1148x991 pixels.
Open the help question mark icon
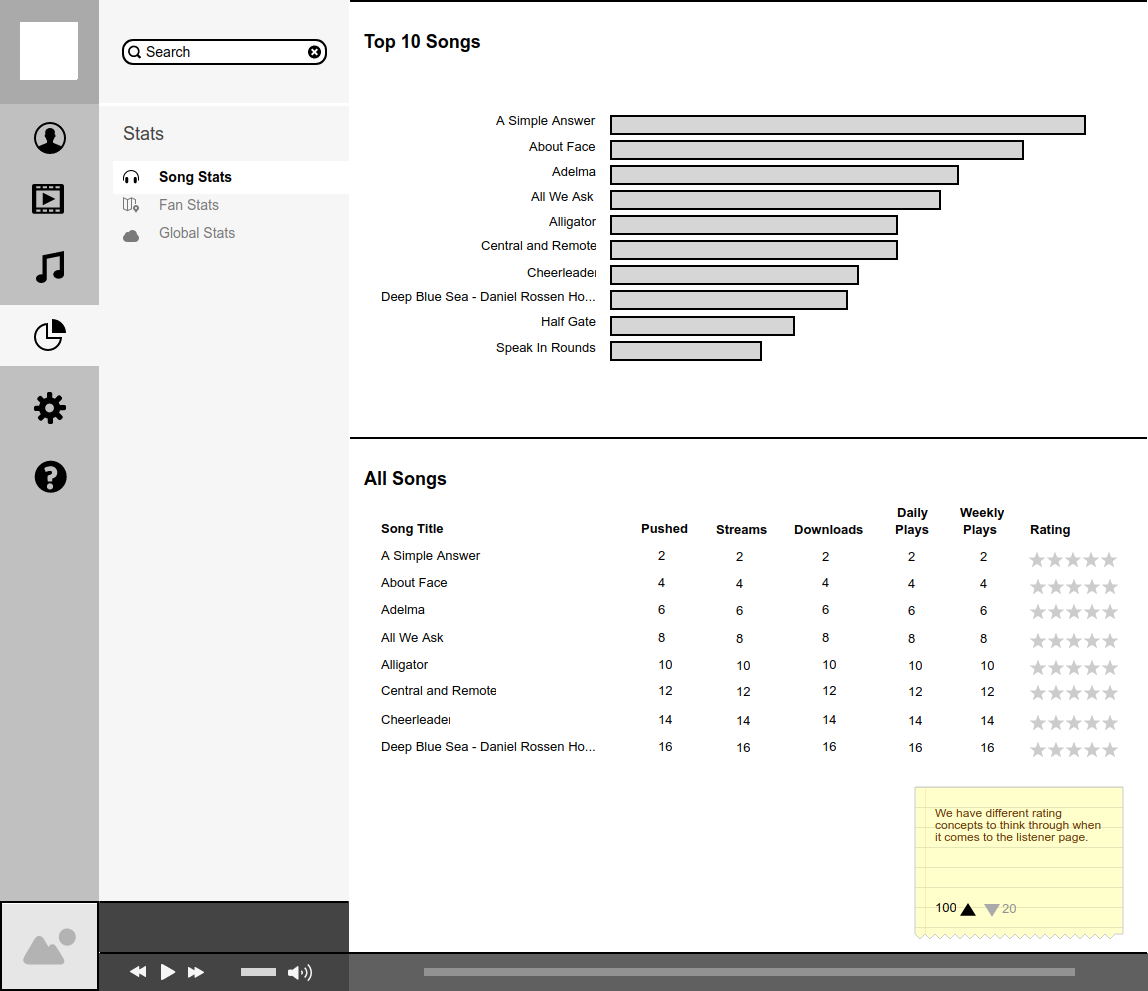tap(51, 477)
